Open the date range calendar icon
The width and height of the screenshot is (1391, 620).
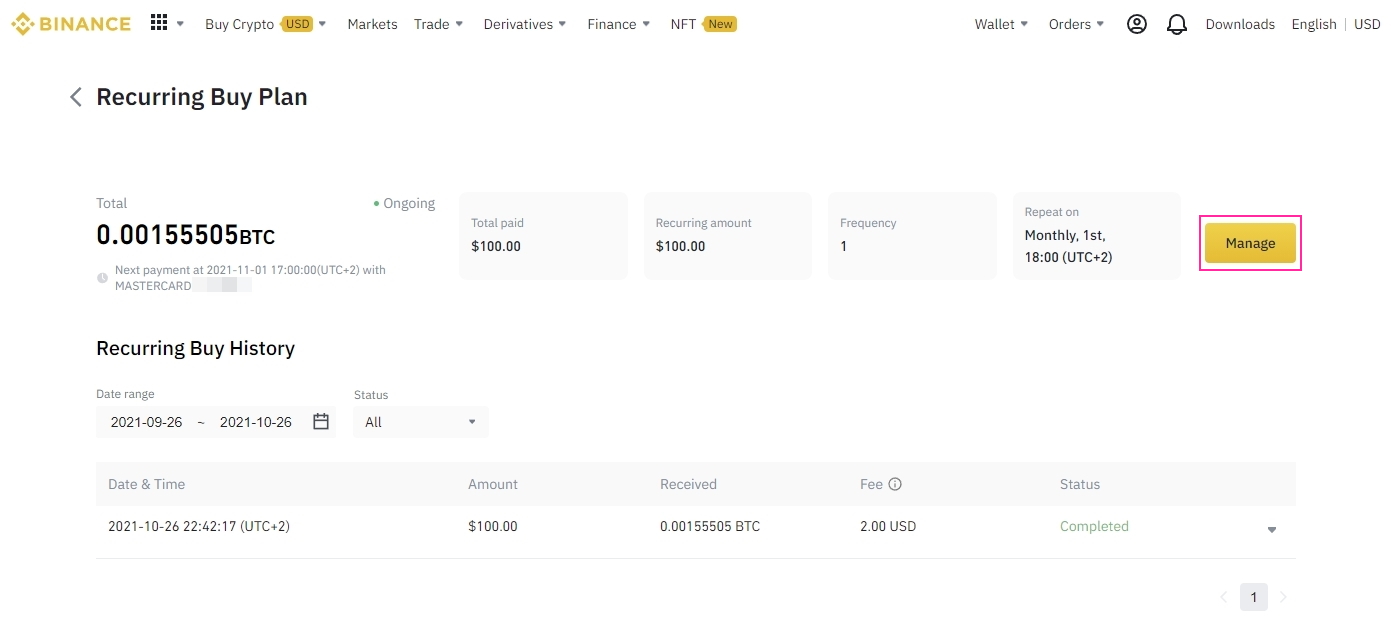tap(321, 422)
